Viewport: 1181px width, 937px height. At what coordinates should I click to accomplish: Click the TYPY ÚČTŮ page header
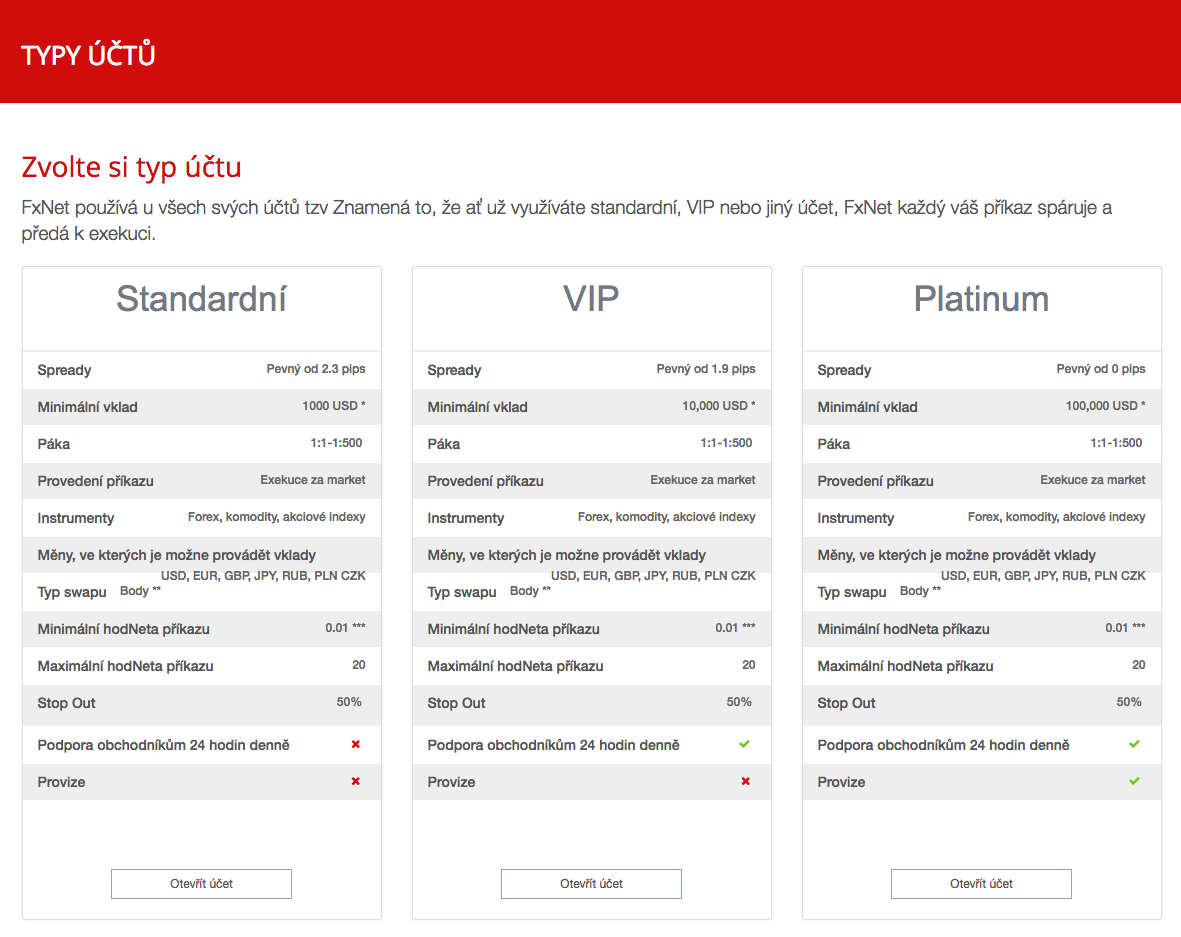pos(88,55)
